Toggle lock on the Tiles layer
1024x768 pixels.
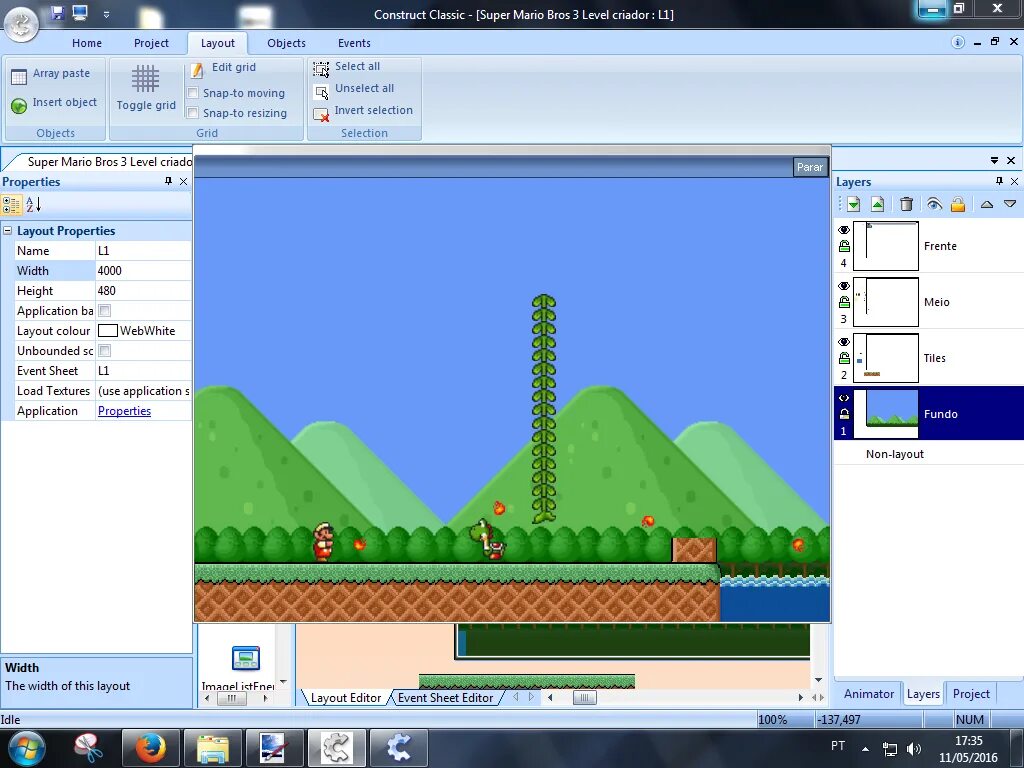(x=844, y=359)
